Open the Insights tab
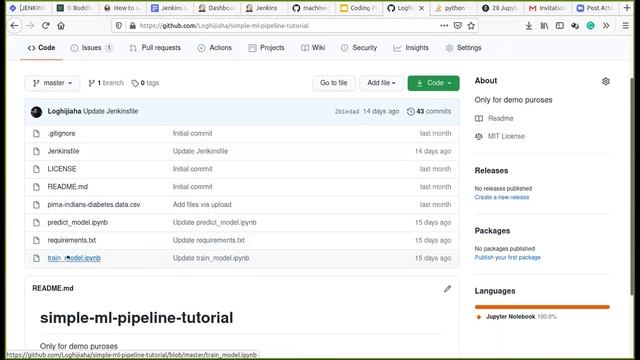This screenshot has height=360, width=640. pyautogui.click(x=411, y=48)
